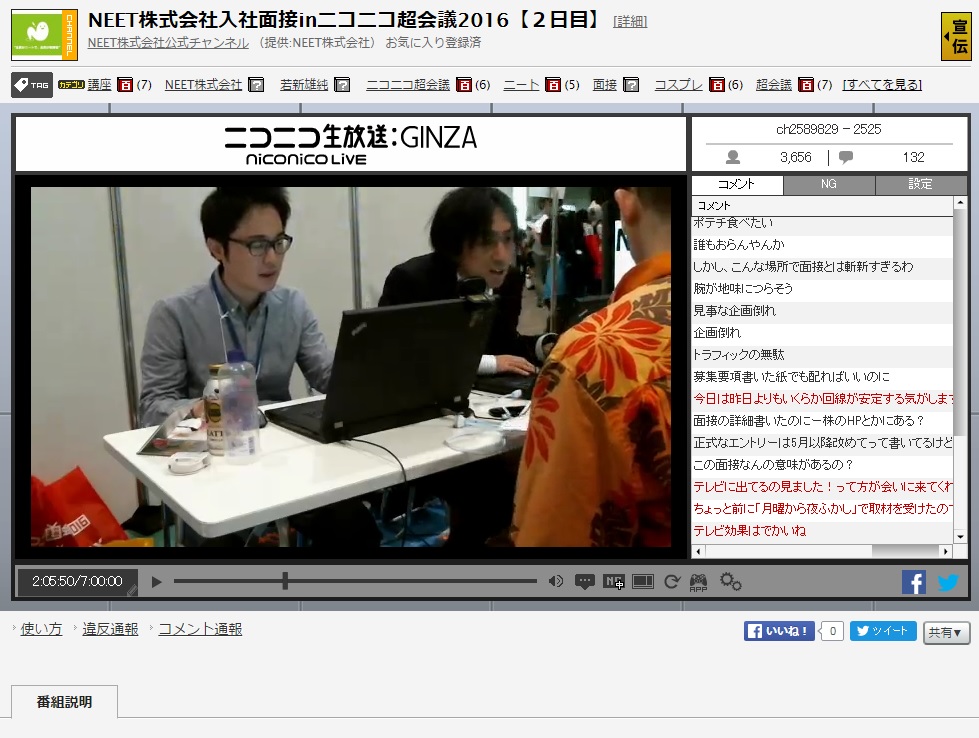This screenshot has height=738, width=979.
Task: Open player settings gears icon
Action: tap(731, 581)
